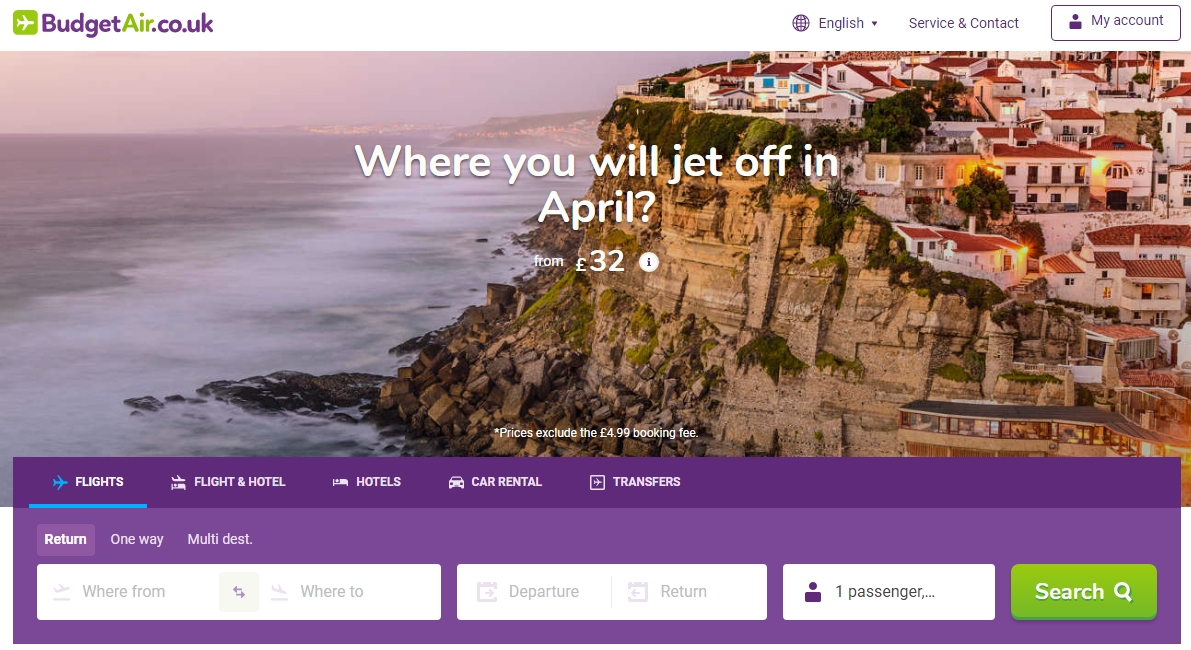Click the BudgetAir.co.uk logo
The image size is (1191, 650).
[113, 24]
